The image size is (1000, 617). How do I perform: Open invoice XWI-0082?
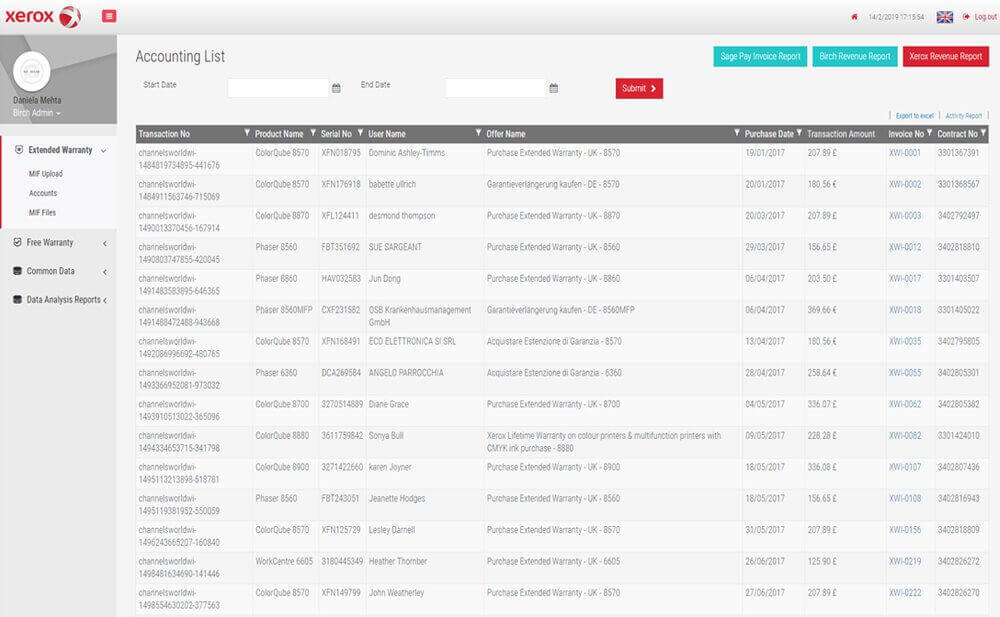(905, 436)
